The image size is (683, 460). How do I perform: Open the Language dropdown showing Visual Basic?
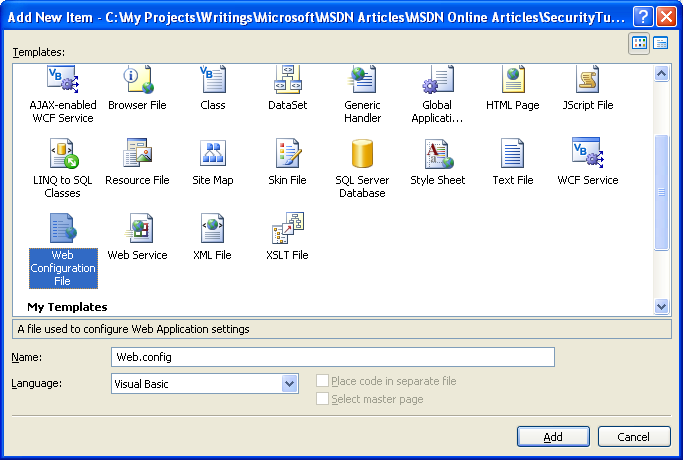pos(205,384)
